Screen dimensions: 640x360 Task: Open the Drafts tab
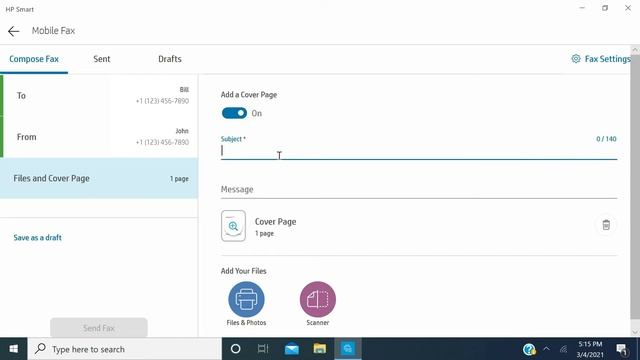(x=170, y=59)
